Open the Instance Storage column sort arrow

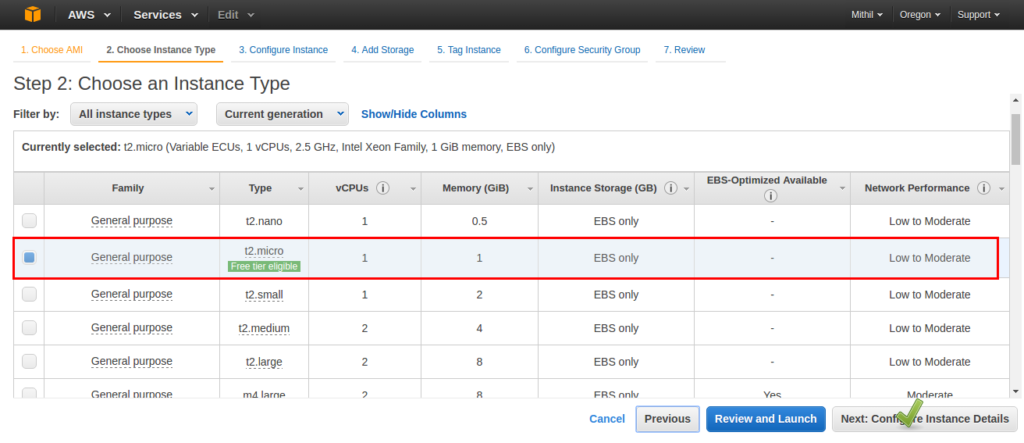click(x=686, y=189)
